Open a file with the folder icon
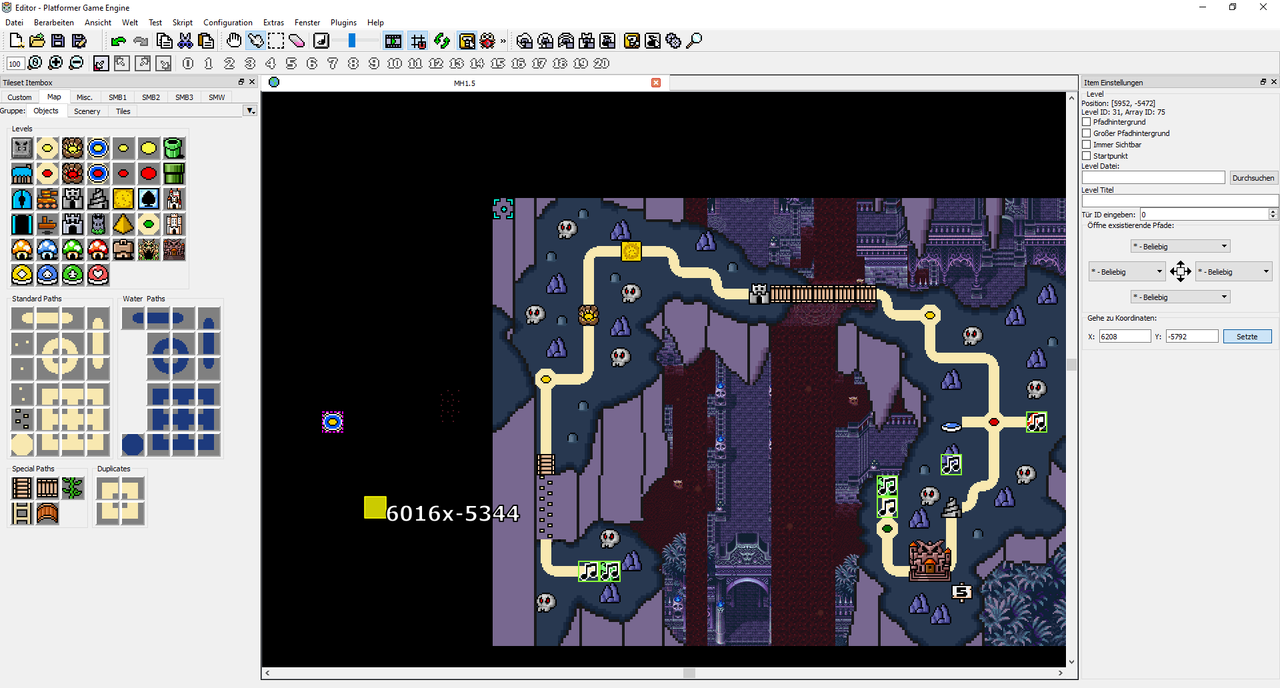 (x=37, y=41)
